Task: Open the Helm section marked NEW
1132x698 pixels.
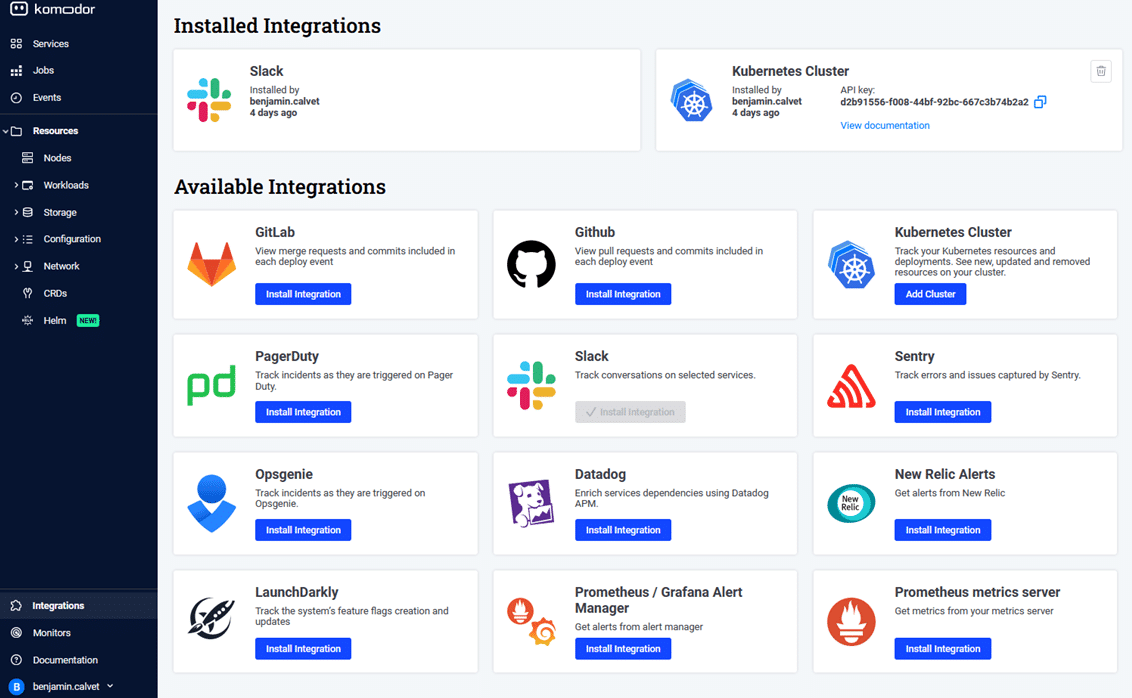Action: click(57, 320)
